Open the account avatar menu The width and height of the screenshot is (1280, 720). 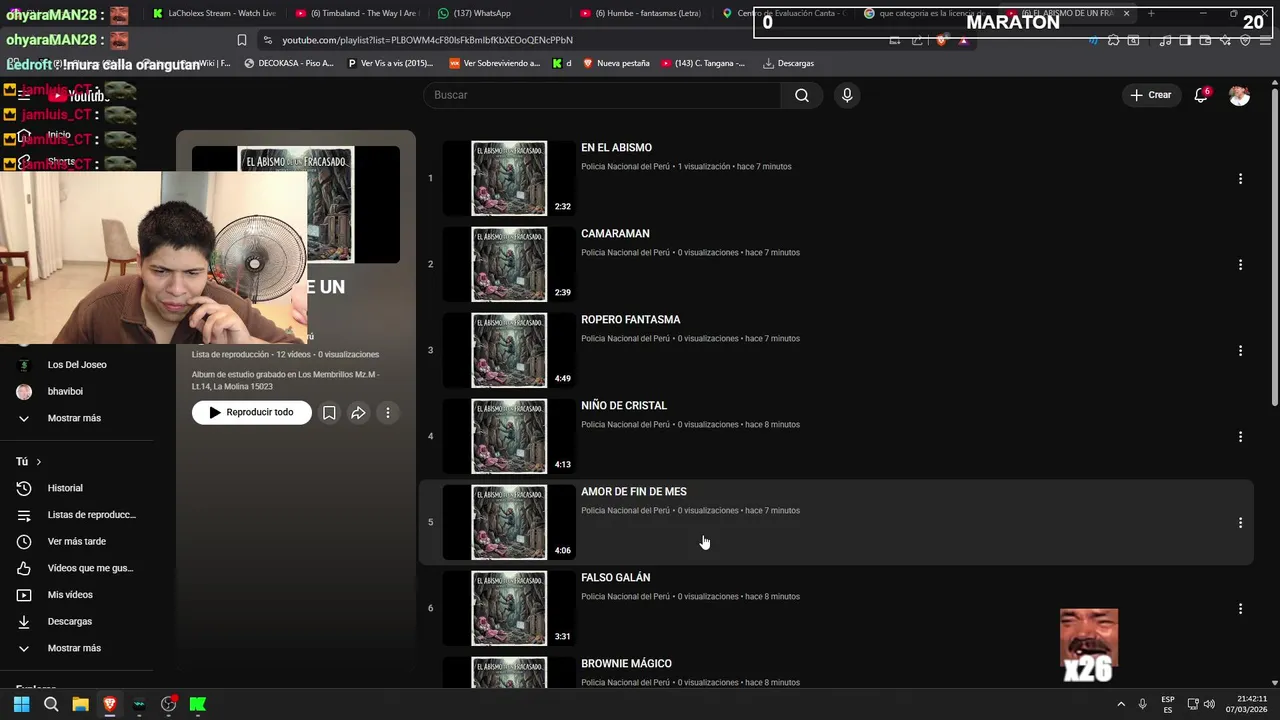point(1239,95)
